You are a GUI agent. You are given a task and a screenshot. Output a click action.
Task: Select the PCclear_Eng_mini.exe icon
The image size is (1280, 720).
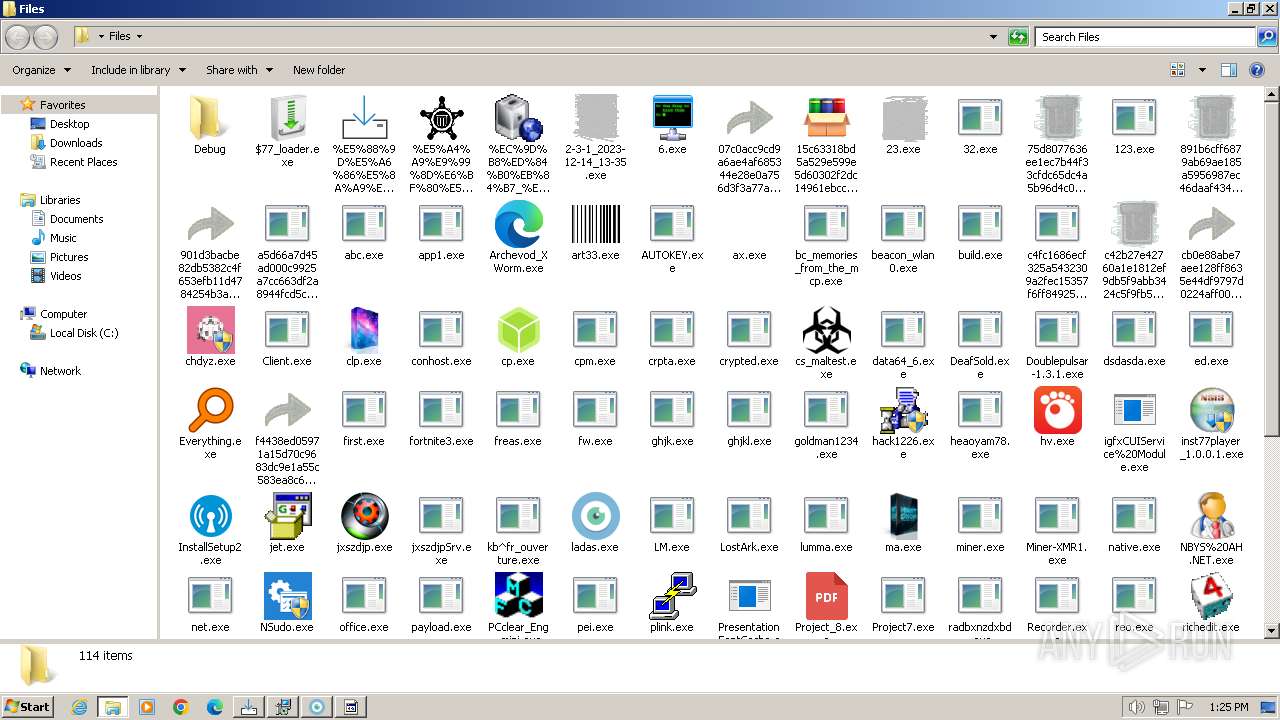click(518, 596)
